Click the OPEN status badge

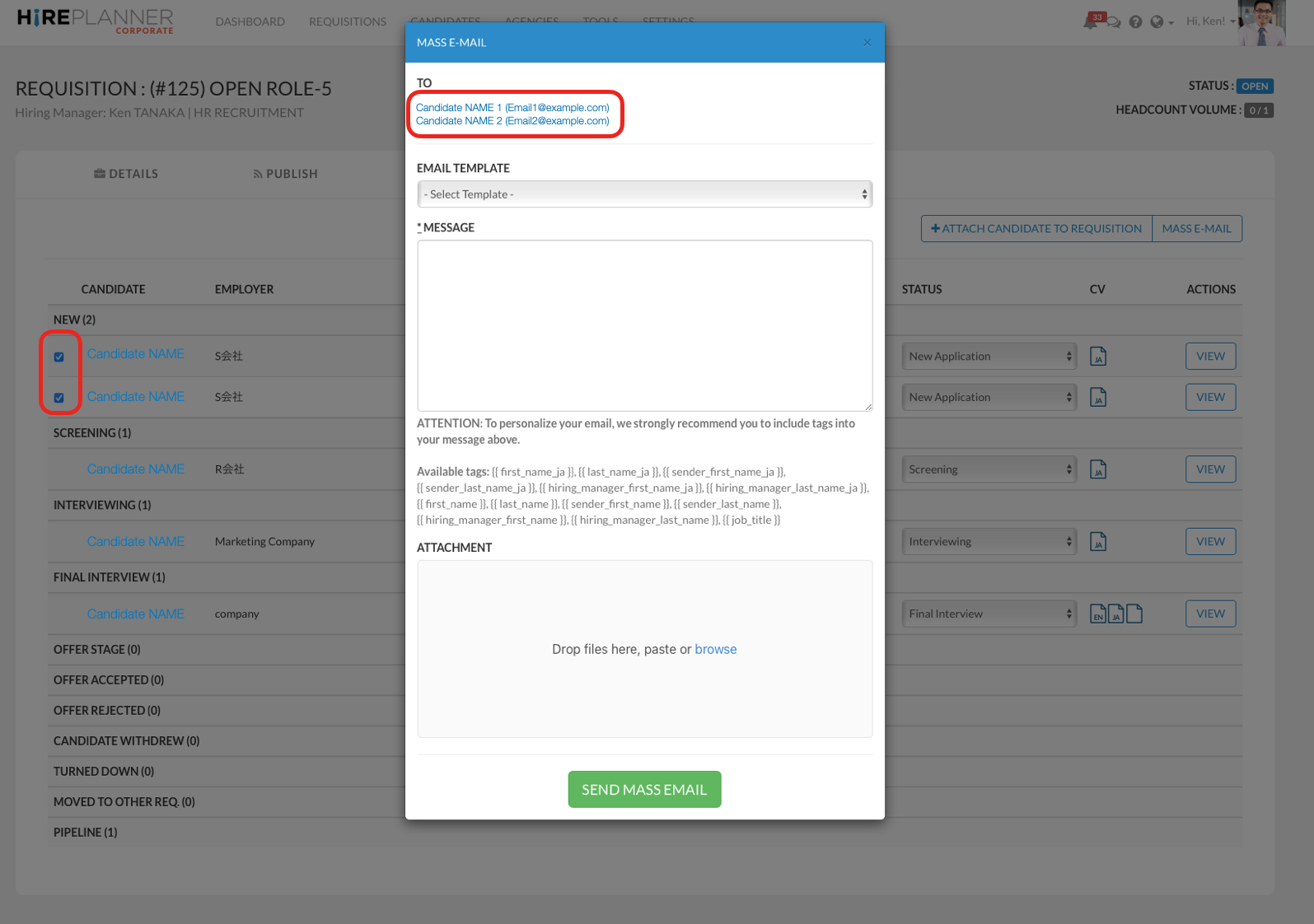click(1255, 86)
